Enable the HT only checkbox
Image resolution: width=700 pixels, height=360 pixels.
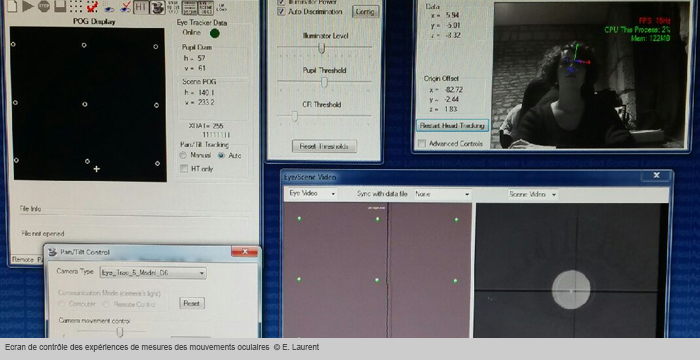[x=183, y=169]
